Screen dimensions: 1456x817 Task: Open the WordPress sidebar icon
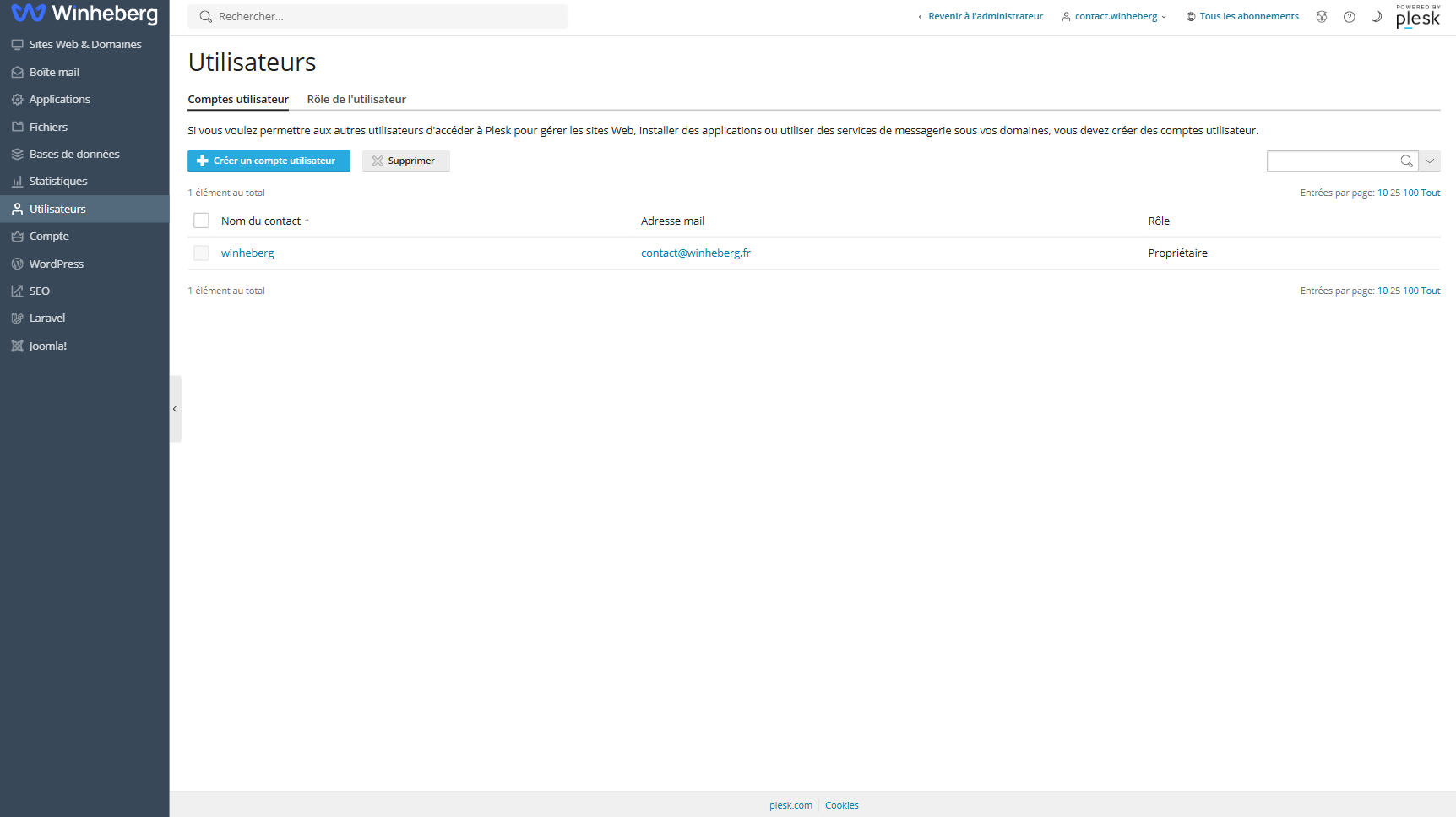(x=17, y=264)
